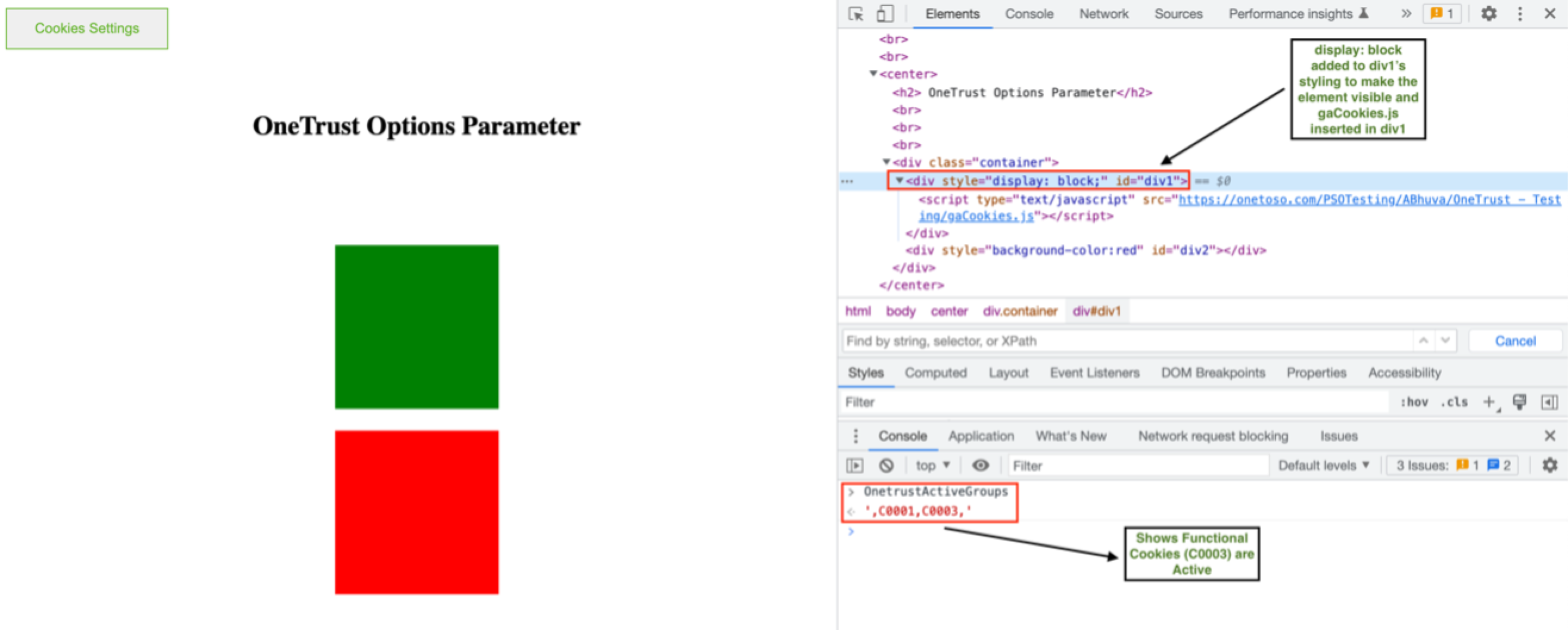1568x630 pixels.
Task: Click the new style rule plus icon
Action: pyautogui.click(x=1489, y=402)
